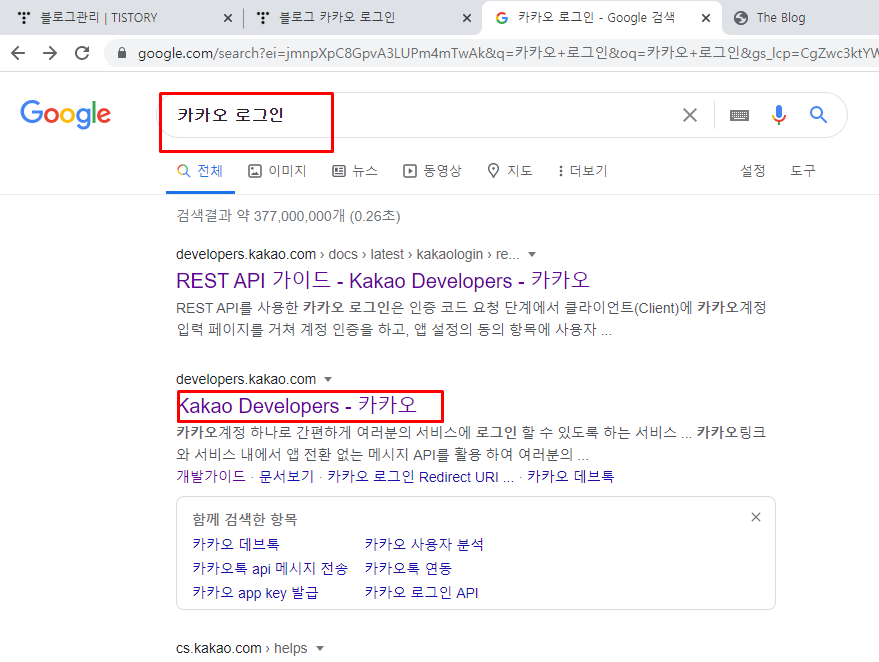Switch to the 블로그관리 TISTORY tab
Viewport: 879px width, 662px height.
(121, 18)
